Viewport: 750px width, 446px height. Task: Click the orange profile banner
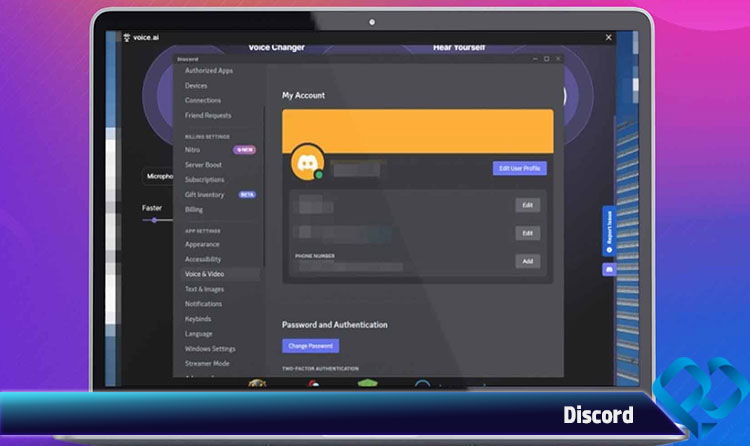pyautogui.click(x=418, y=131)
